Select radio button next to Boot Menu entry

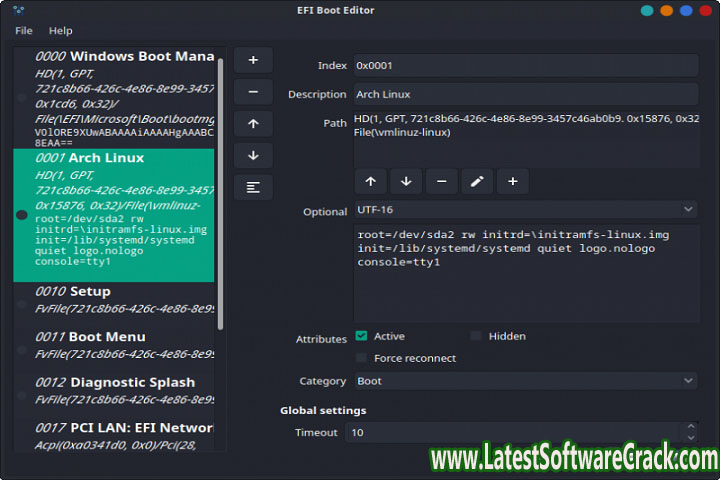tap(22, 350)
